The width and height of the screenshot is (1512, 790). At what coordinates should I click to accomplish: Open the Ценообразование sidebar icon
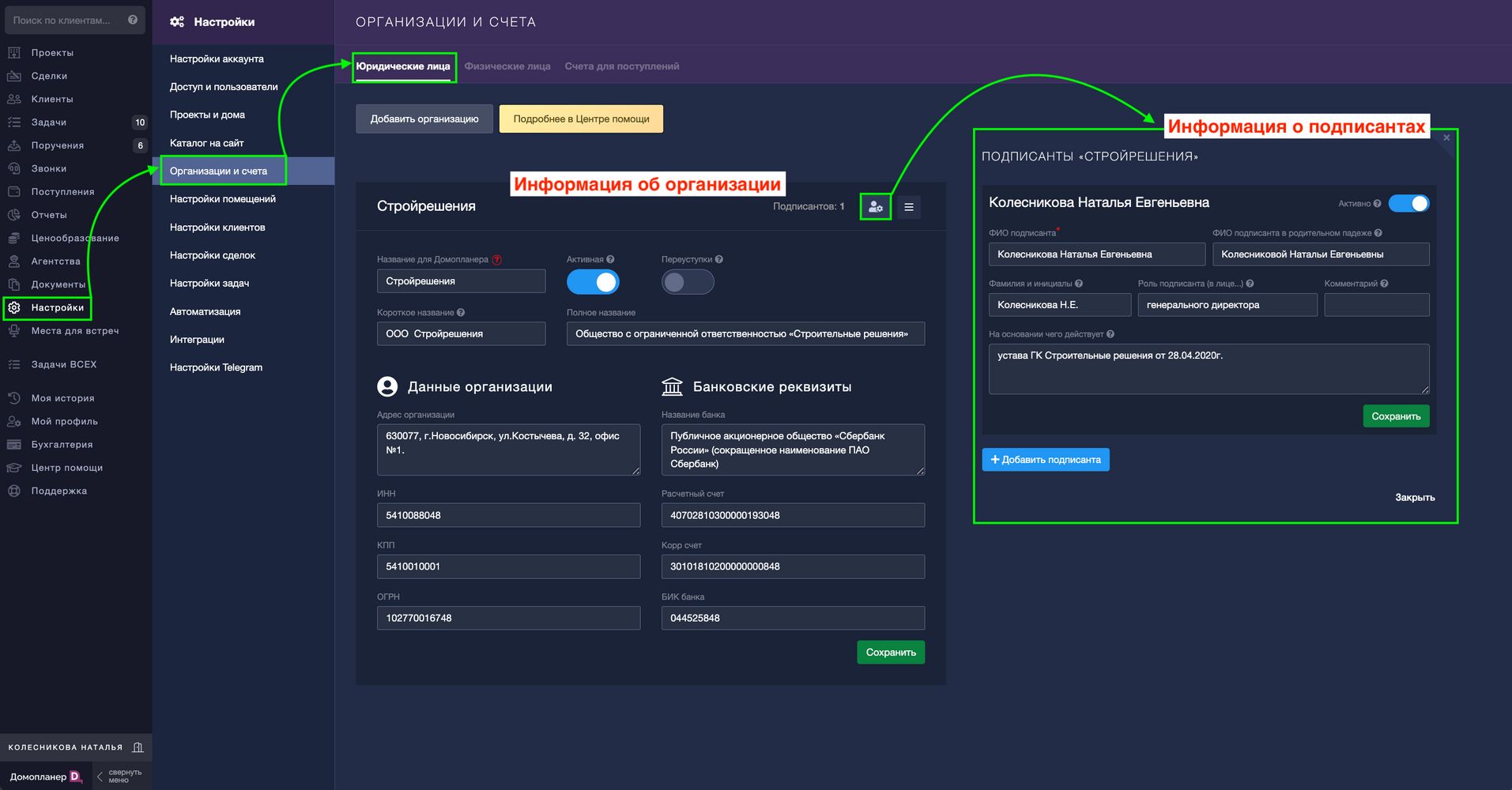pyautogui.click(x=14, y=238)
